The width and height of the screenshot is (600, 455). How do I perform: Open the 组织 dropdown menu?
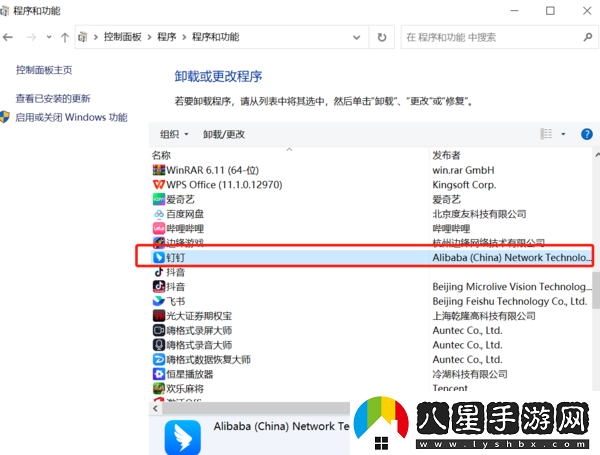click(x=174, y=134)
